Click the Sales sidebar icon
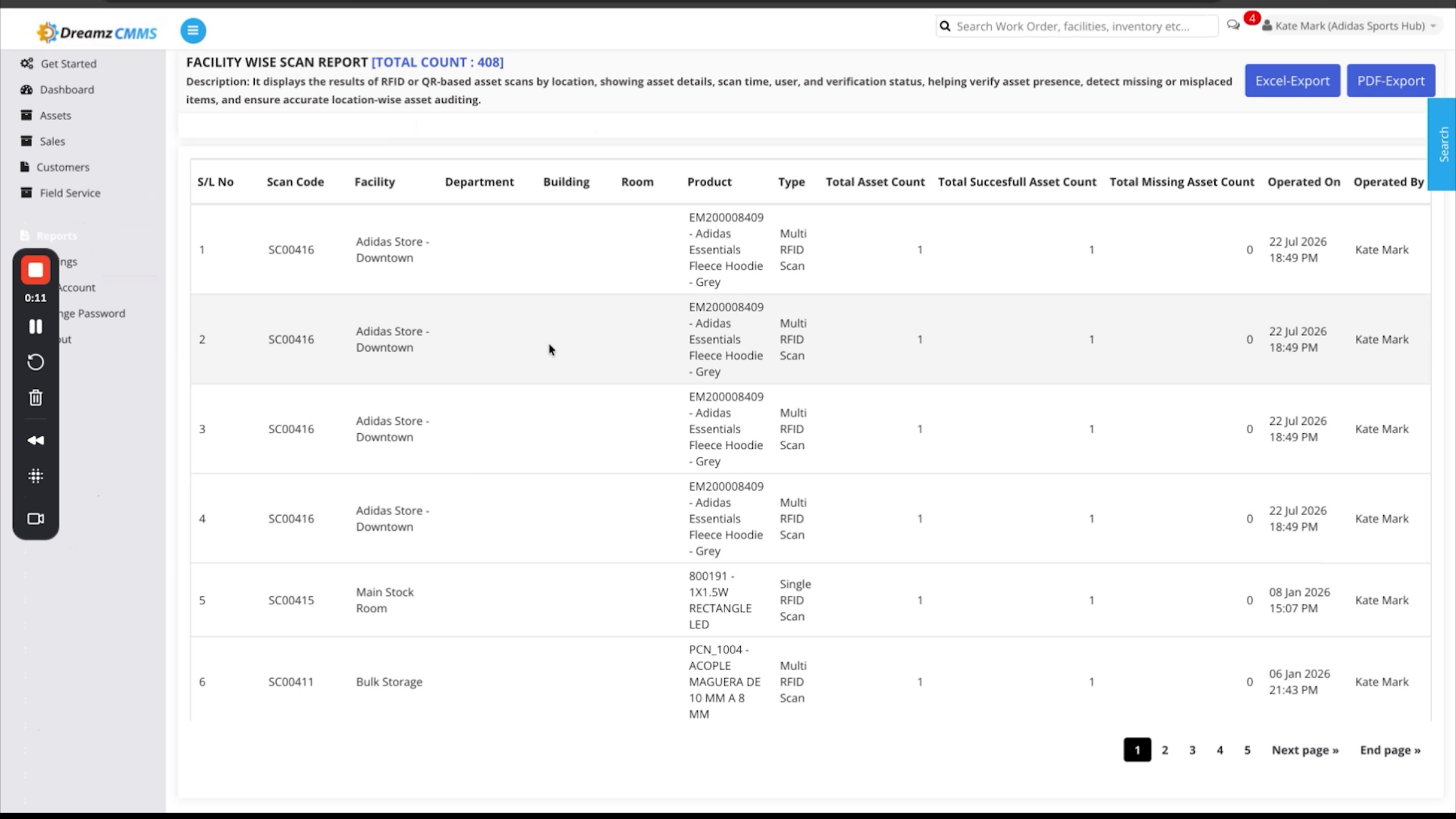Screen dimensions: 1456x819 (26, 141)
